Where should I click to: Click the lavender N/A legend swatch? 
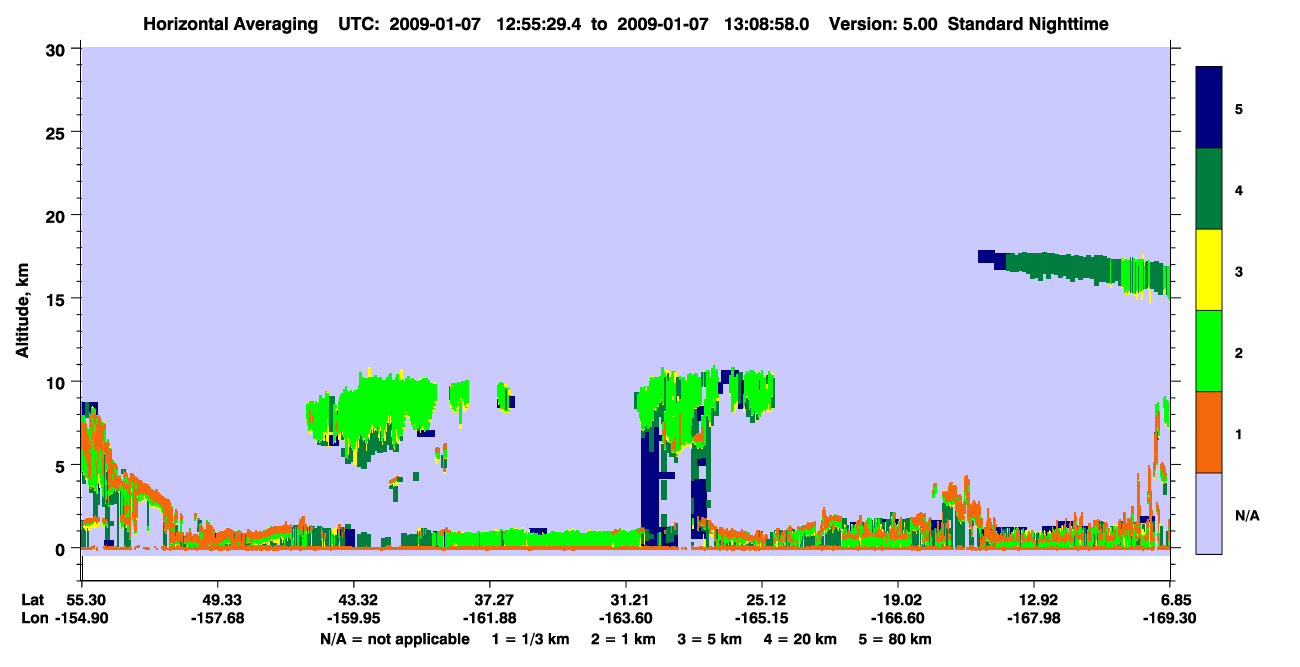click(x=1209, y=512)
